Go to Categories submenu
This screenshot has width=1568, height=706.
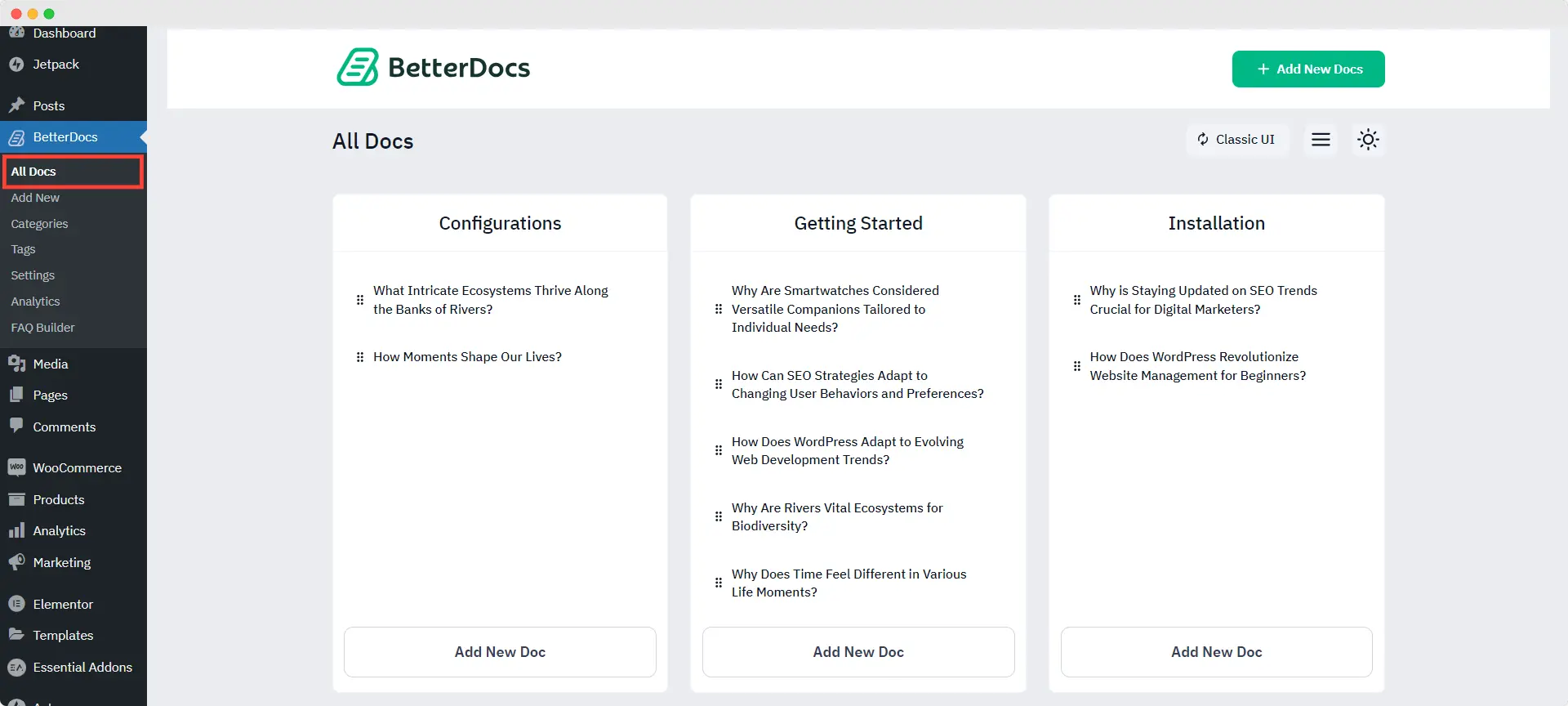pyautogui.click(x=39, y=224)
